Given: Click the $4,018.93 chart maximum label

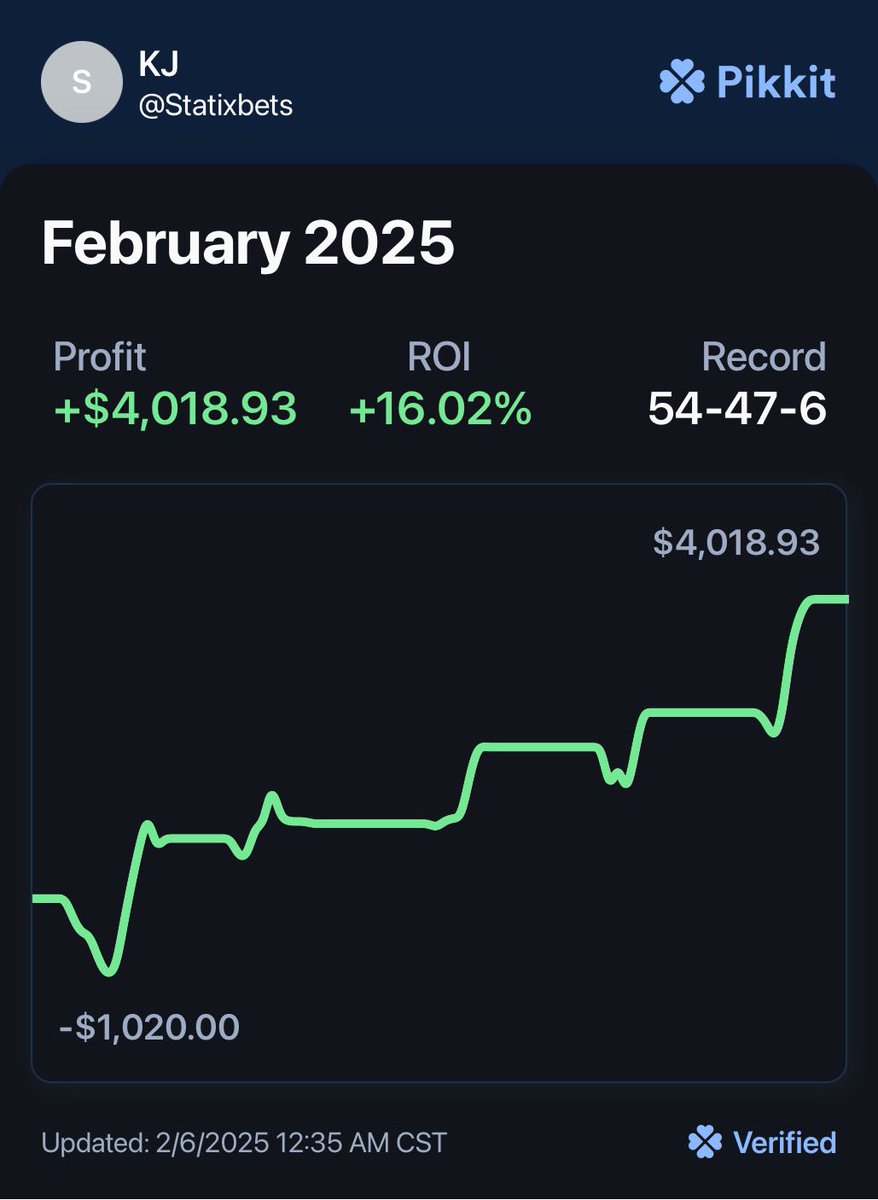Looking at the screenshot, I should click(736, 543).
